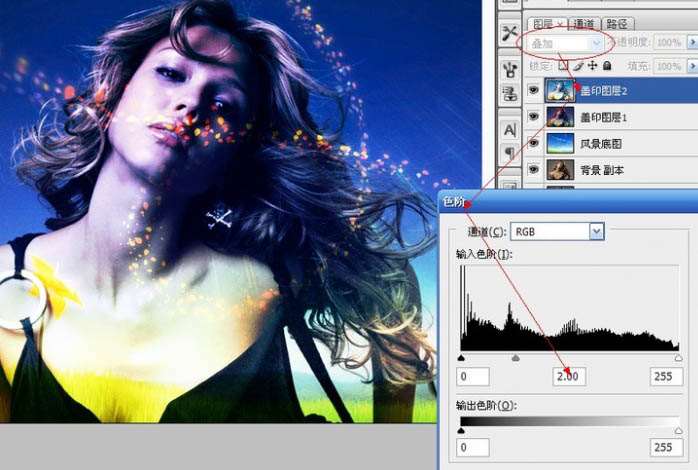Select the input white point slider
The height and width of the screenshot is (470, 698).
click(x=678, y=358)
